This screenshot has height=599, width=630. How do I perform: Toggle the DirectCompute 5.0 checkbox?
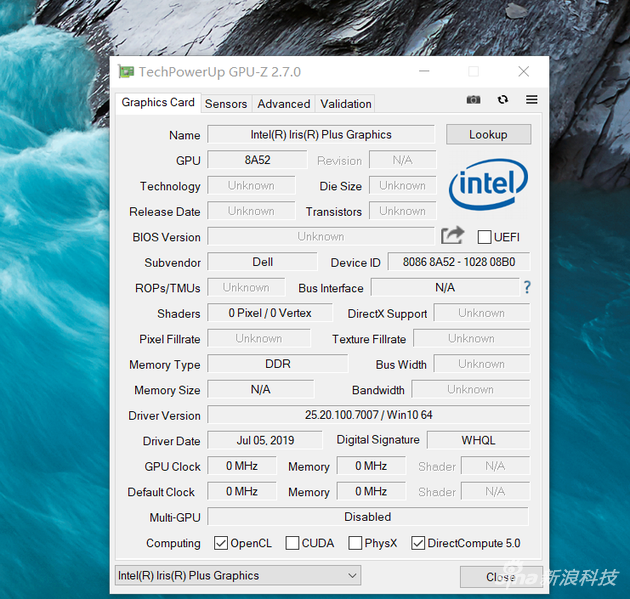[418, 544]
